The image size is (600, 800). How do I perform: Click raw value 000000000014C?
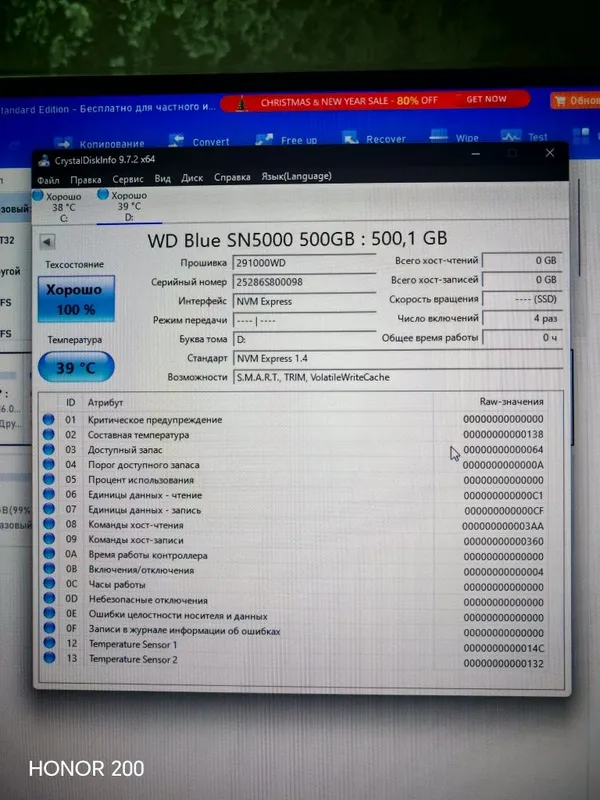click(504, 648)
